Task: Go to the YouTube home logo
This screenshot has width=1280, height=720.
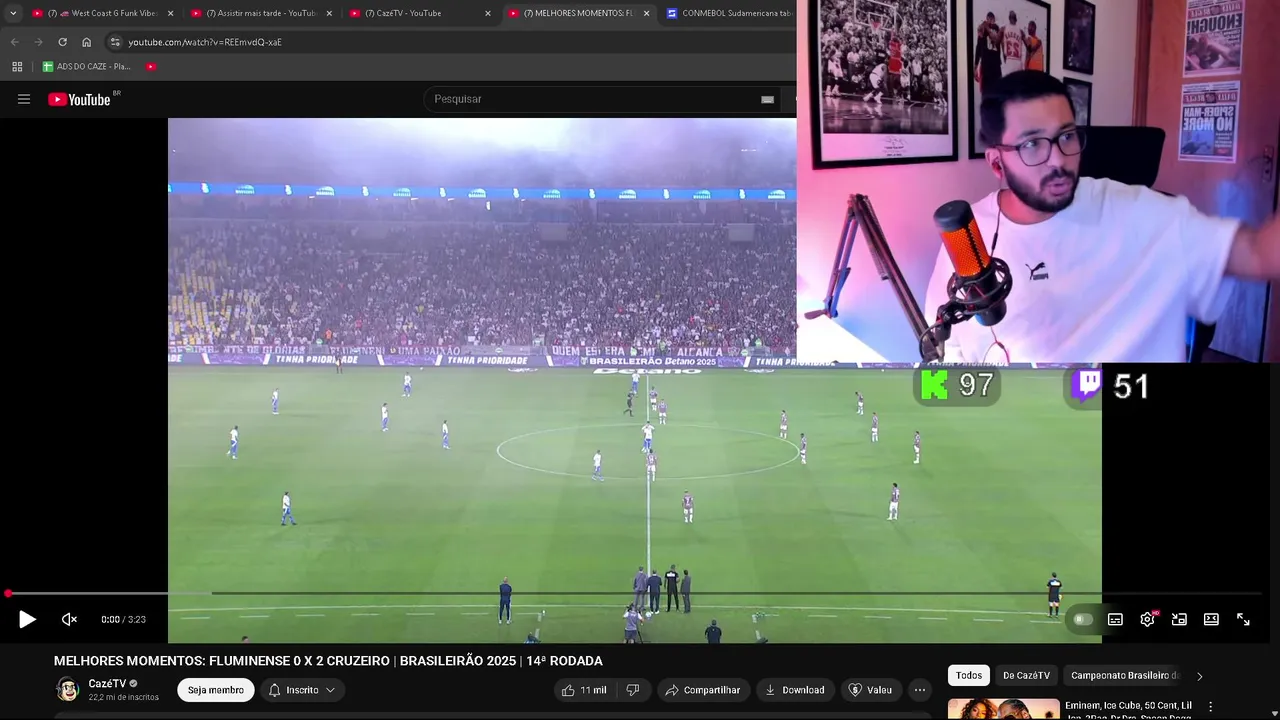Action: [x=79, y=99]
